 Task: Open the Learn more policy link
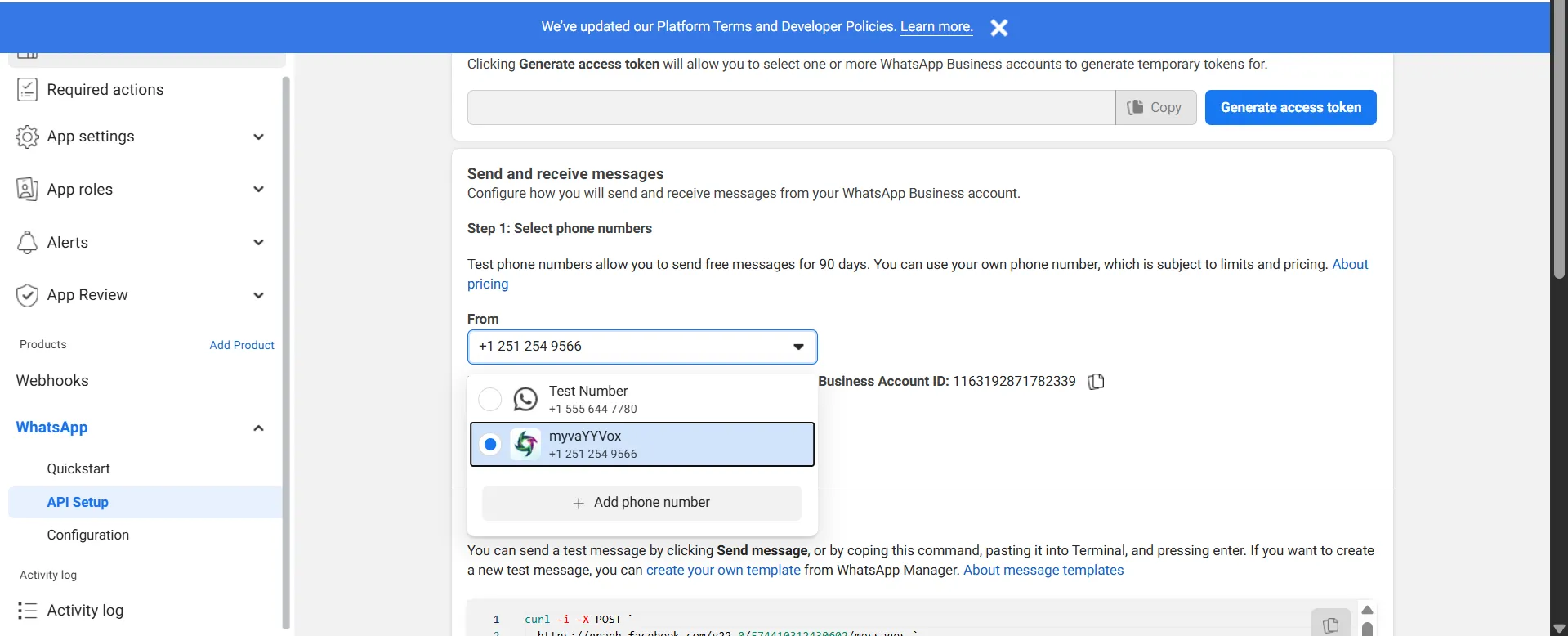(936, 26)
